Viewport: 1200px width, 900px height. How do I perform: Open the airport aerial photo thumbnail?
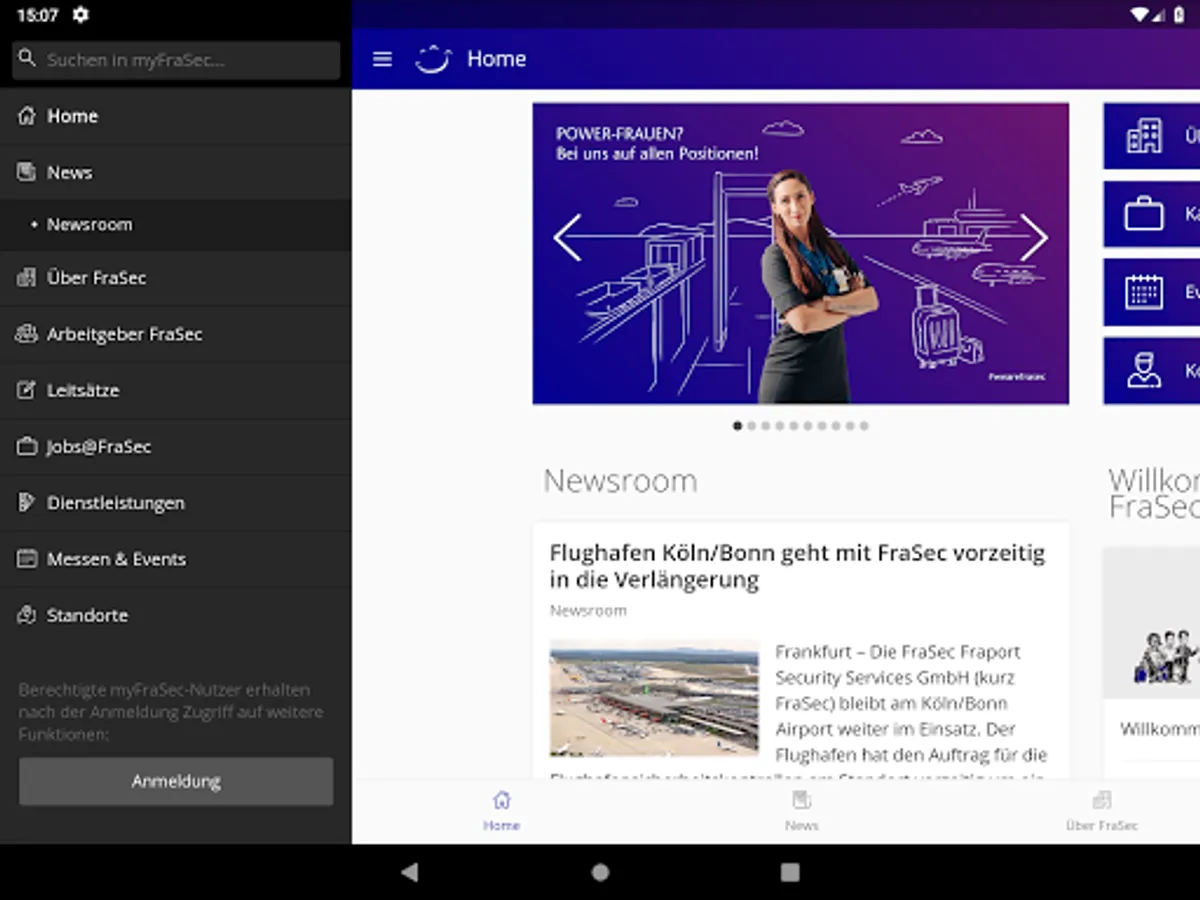pos(654,699)
